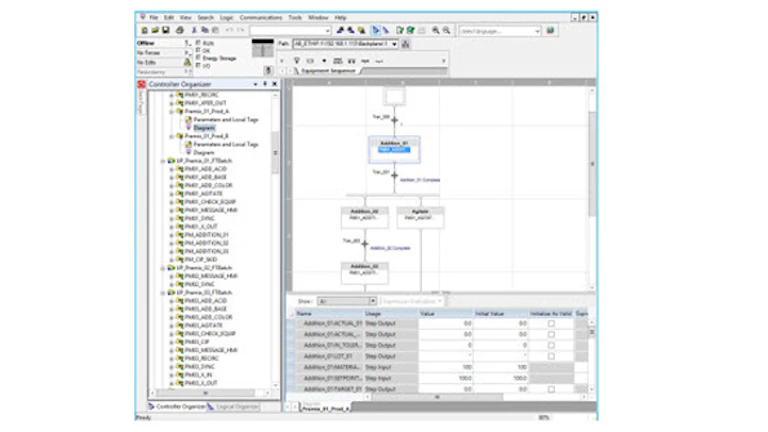Click the diagram vertical scrollbar thumb
The image size is (768, 432).
(592, 163)
